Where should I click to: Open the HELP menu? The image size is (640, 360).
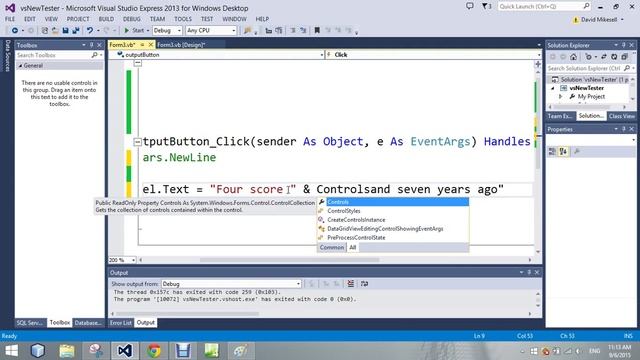click(x=262, y=19)
